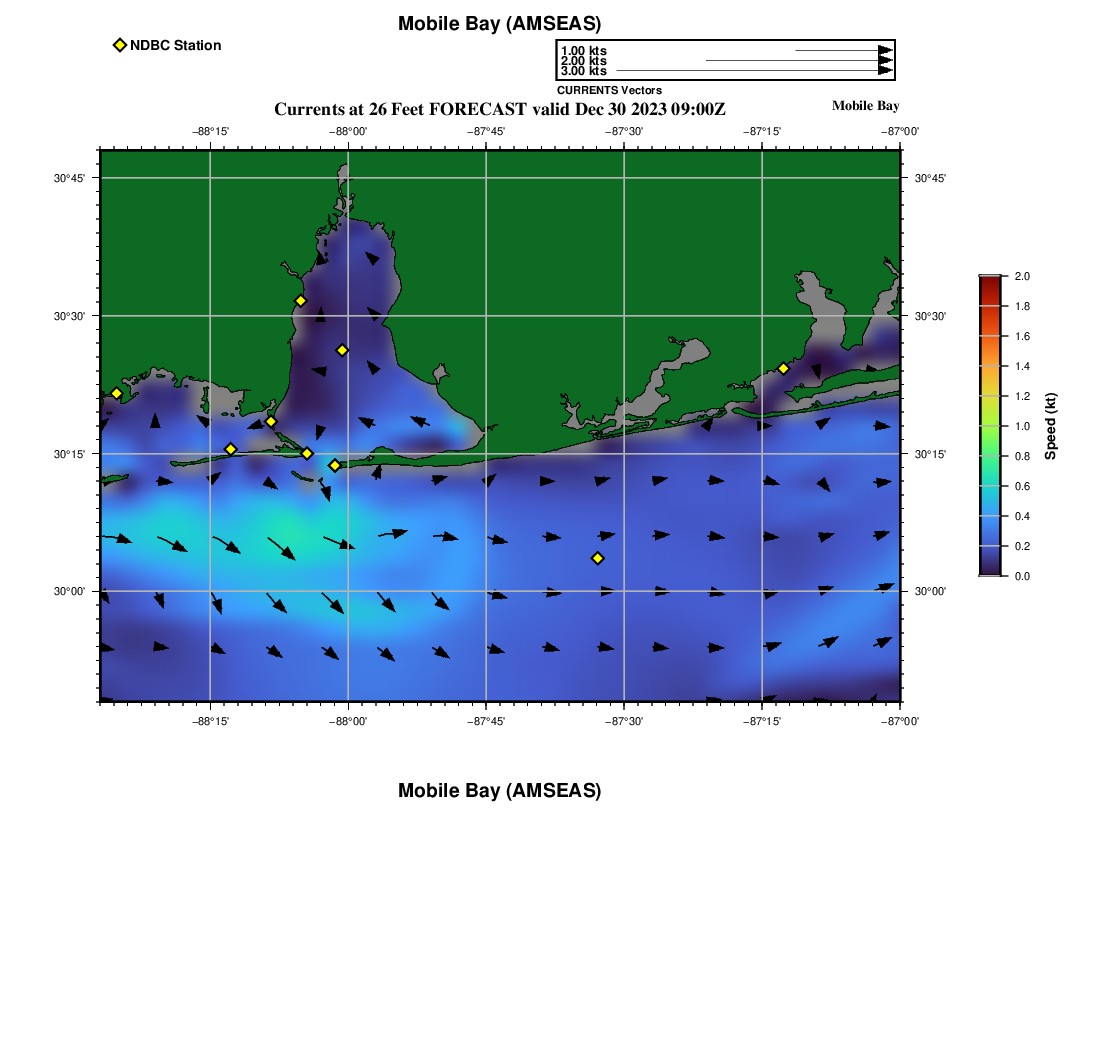Click the dark red top of the speed color bar
This screenshot has width=1100, height=1050.
pyautogui.click(x=990, y=281)
